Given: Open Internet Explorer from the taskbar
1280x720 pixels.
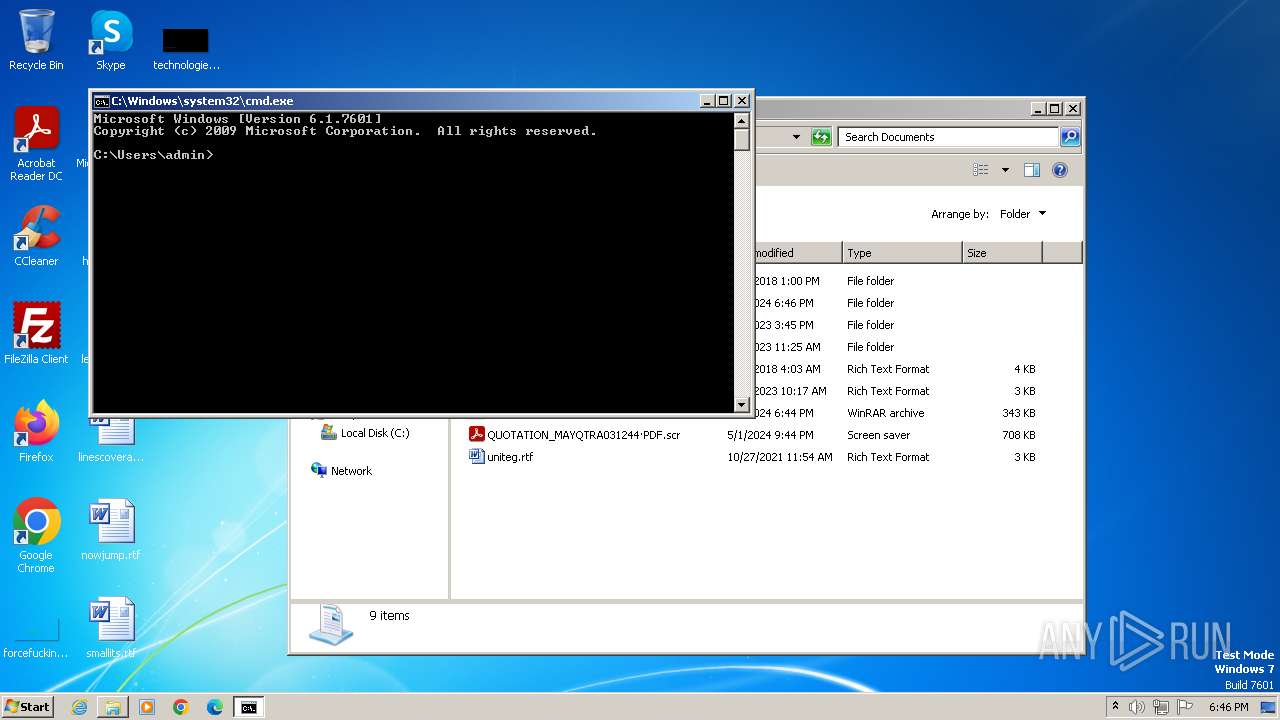Looking at the screenshot, I should (x=79, y=707).
